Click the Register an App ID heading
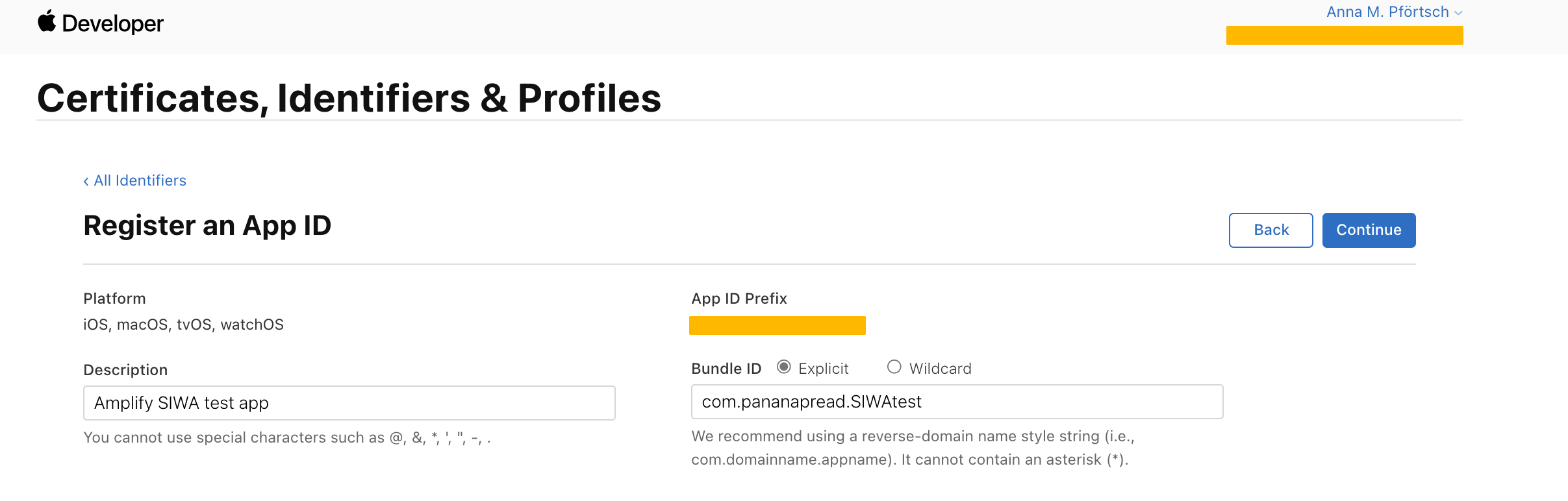Screen dimensions: 1568x501 click(207, 226)
